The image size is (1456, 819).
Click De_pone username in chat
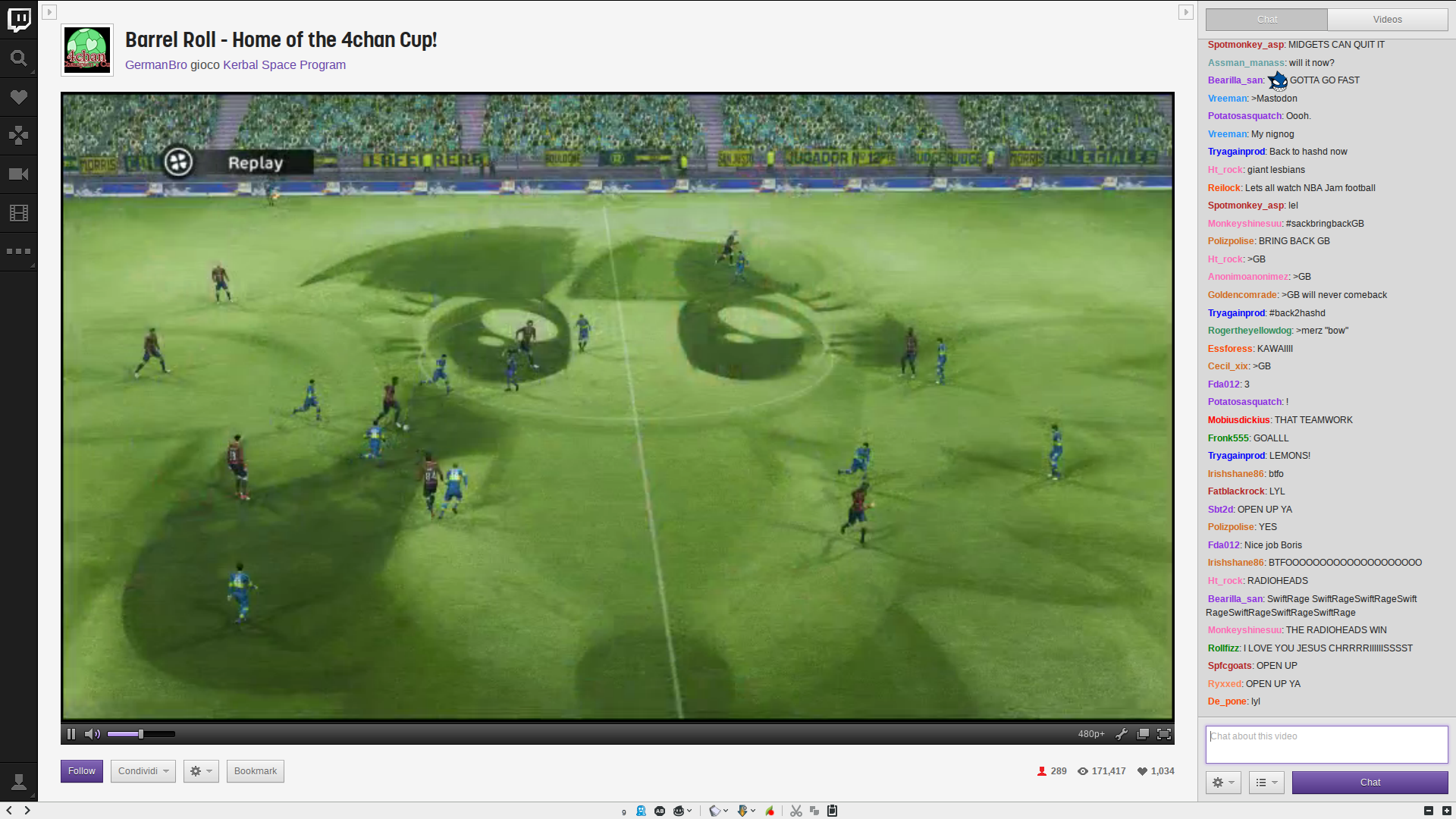pyautogui.click(x=1227, y=701)
